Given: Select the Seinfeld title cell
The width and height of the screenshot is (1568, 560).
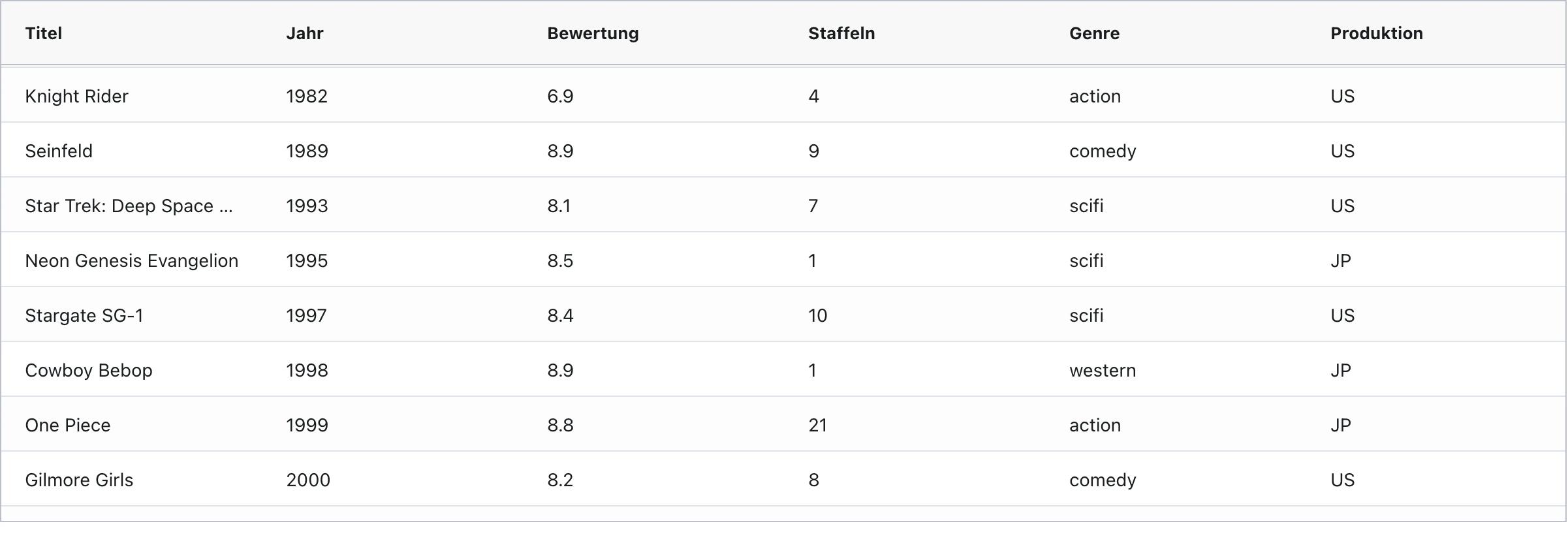Looking at the screenshot, I should point(59,151).
